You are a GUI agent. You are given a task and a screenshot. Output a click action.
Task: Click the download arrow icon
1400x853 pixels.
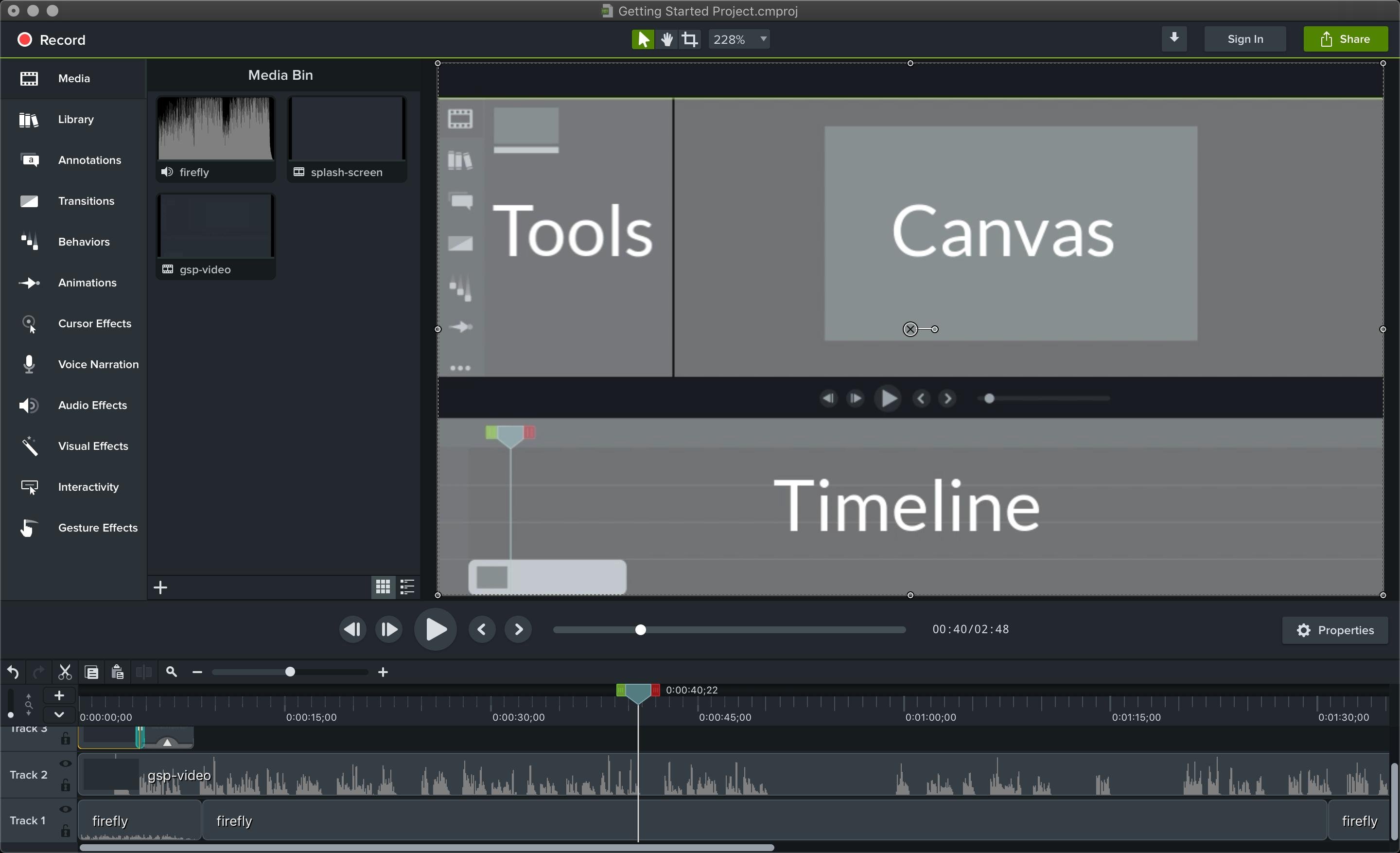coord(1174,38)
